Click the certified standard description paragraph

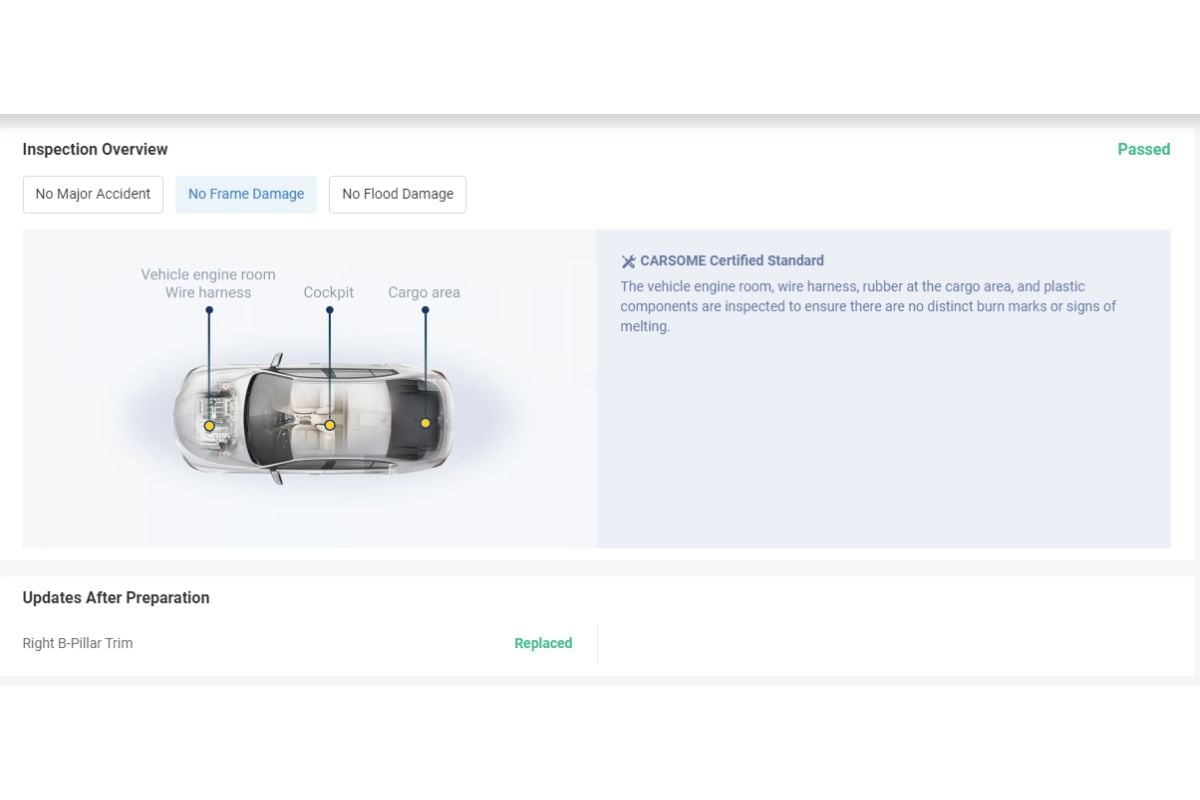[x=867, y=306]
